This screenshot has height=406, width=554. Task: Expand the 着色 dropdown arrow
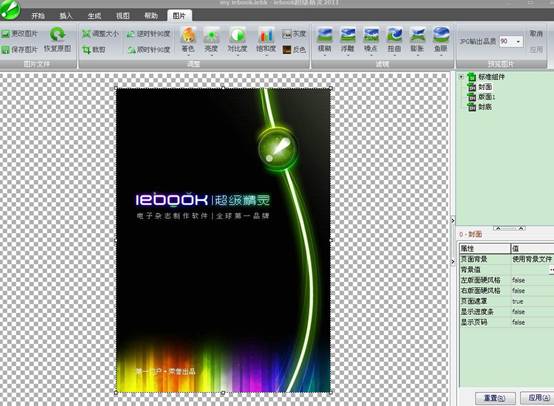(x=188, y=55)
